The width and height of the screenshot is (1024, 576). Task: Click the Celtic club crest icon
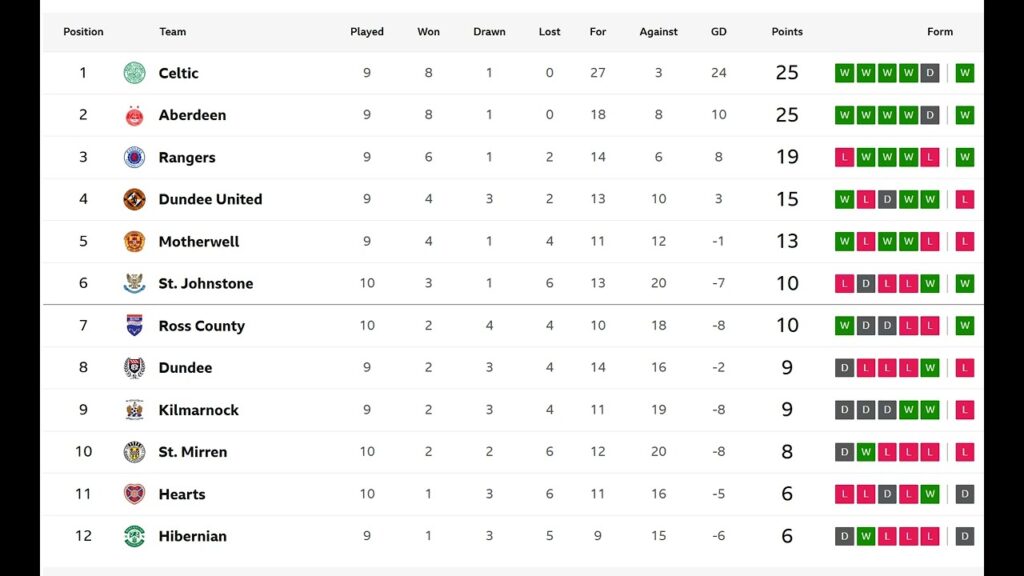tap(134, 73)
